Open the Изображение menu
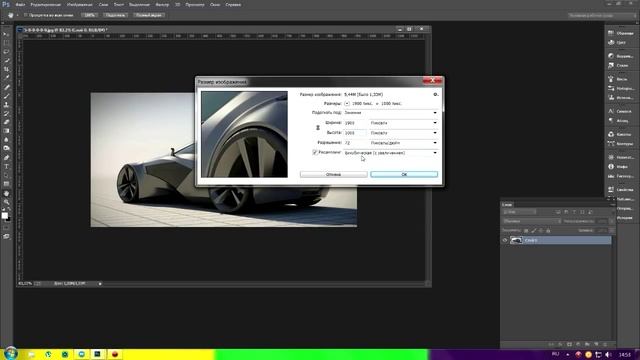Viewport: 640px width, 360px height. click(x=80, y=4)
